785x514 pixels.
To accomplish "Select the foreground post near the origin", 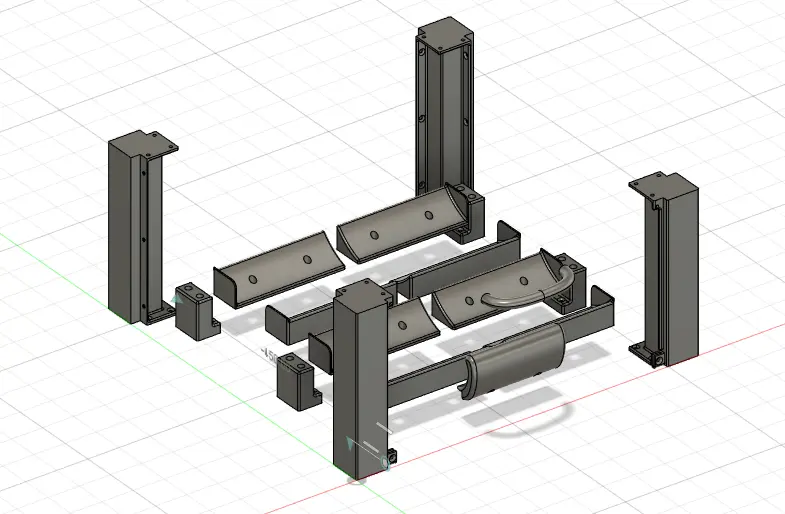I will 359,380.
